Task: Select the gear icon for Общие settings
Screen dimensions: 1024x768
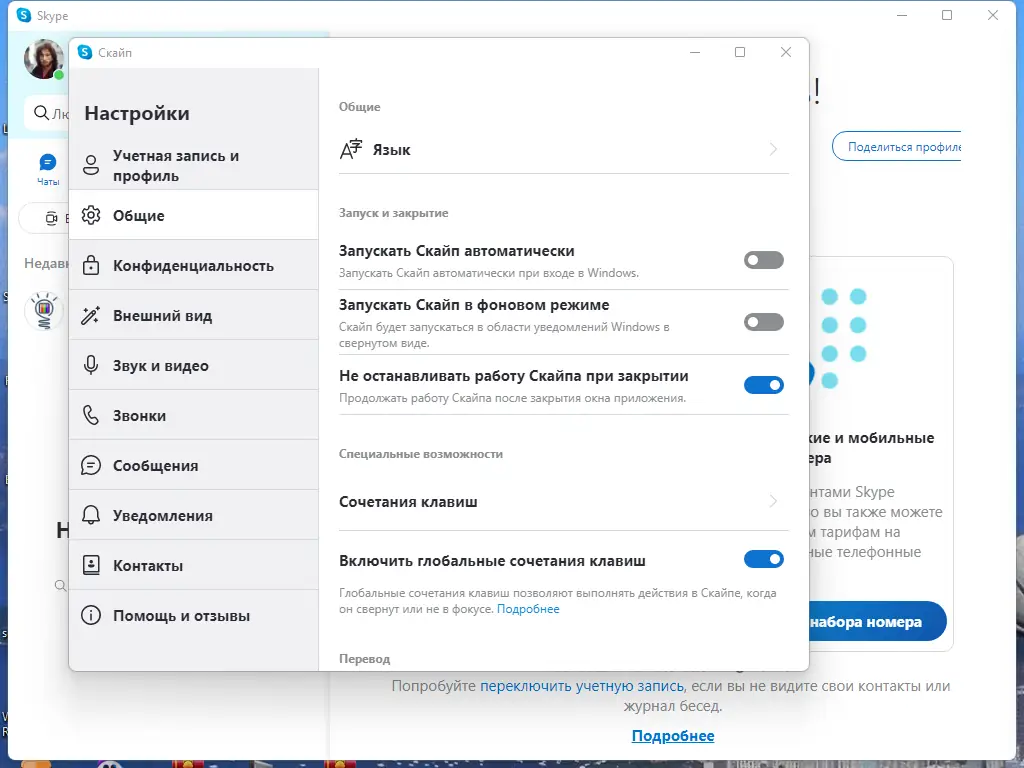Action: click(x=91, y=215)
